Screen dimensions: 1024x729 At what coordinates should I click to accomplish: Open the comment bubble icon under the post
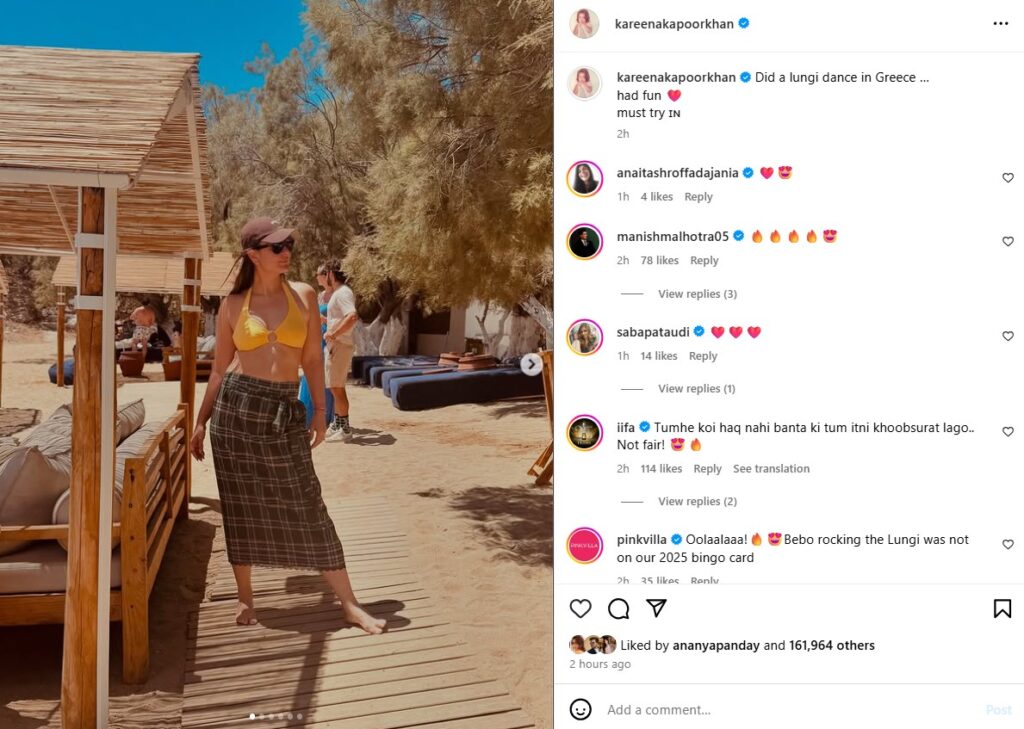[x=618, y=609]
